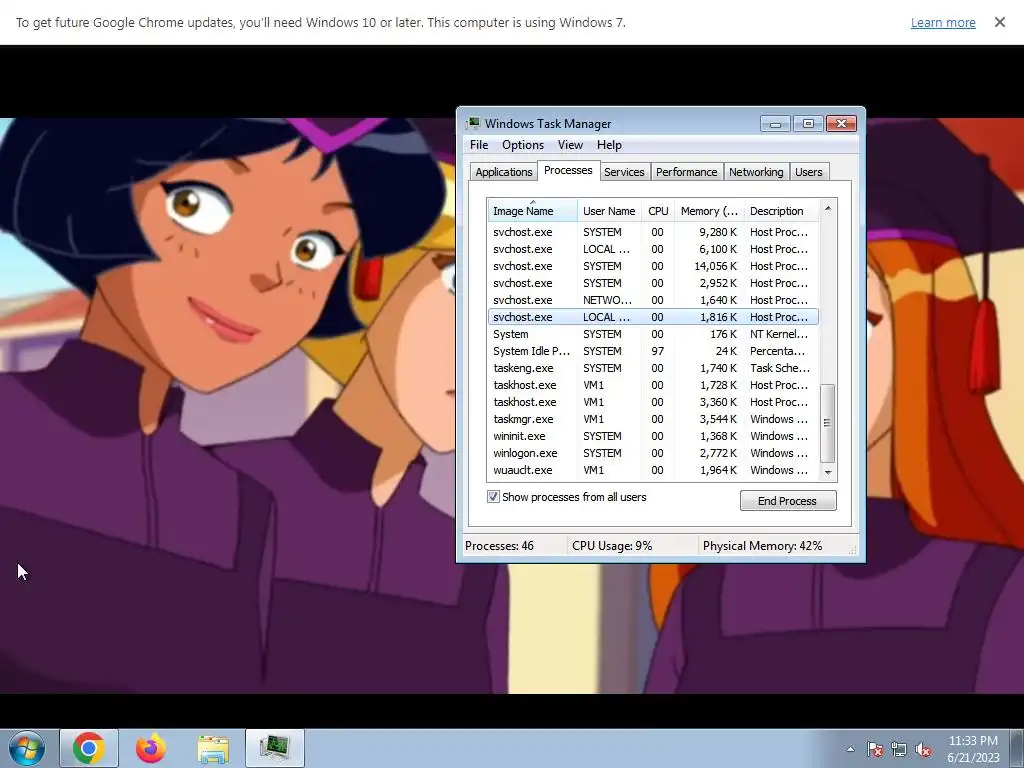Close the Windows Task Manager window

click(x=841, y=123)
